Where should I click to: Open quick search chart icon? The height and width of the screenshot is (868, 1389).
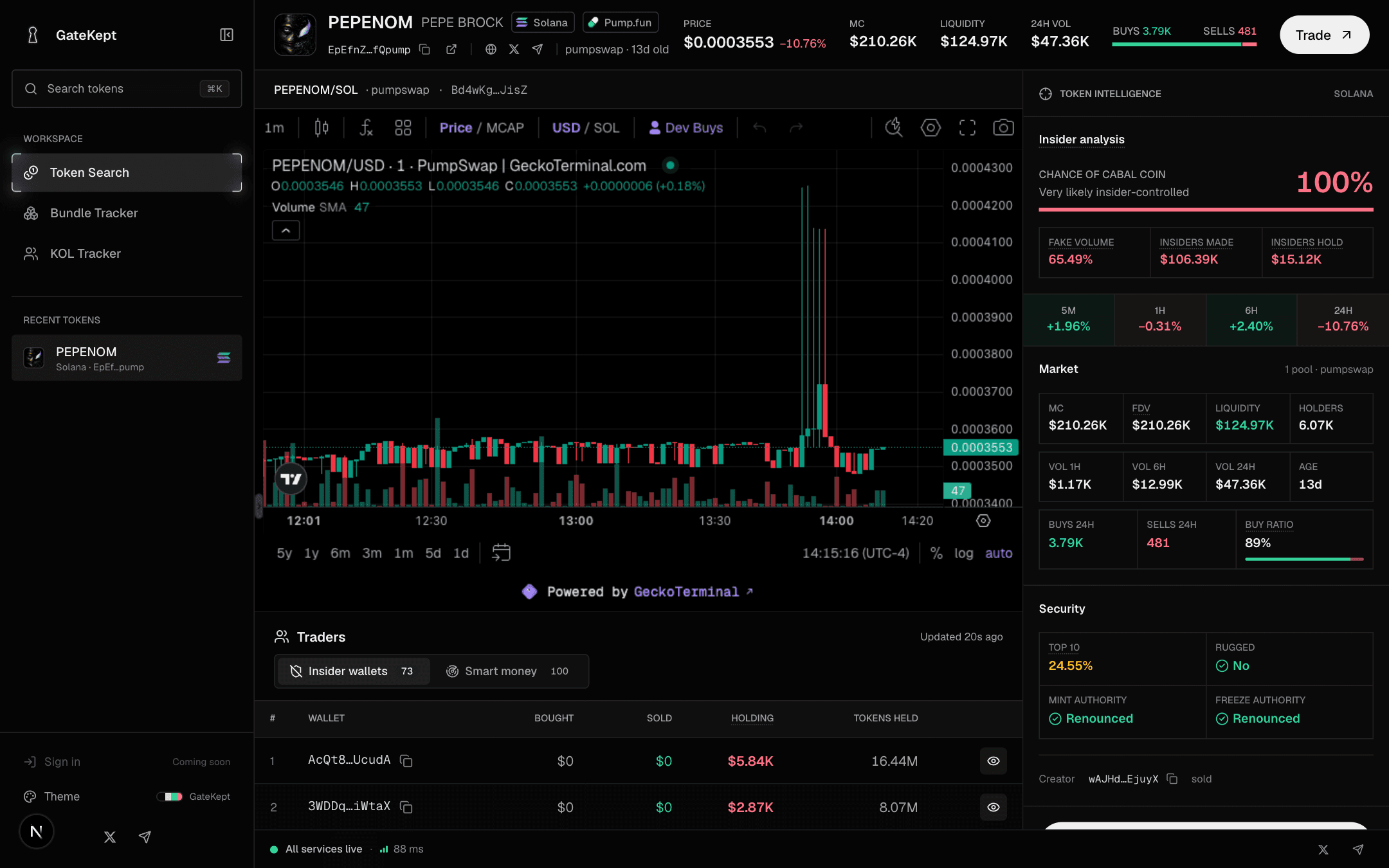coord(894,128)
